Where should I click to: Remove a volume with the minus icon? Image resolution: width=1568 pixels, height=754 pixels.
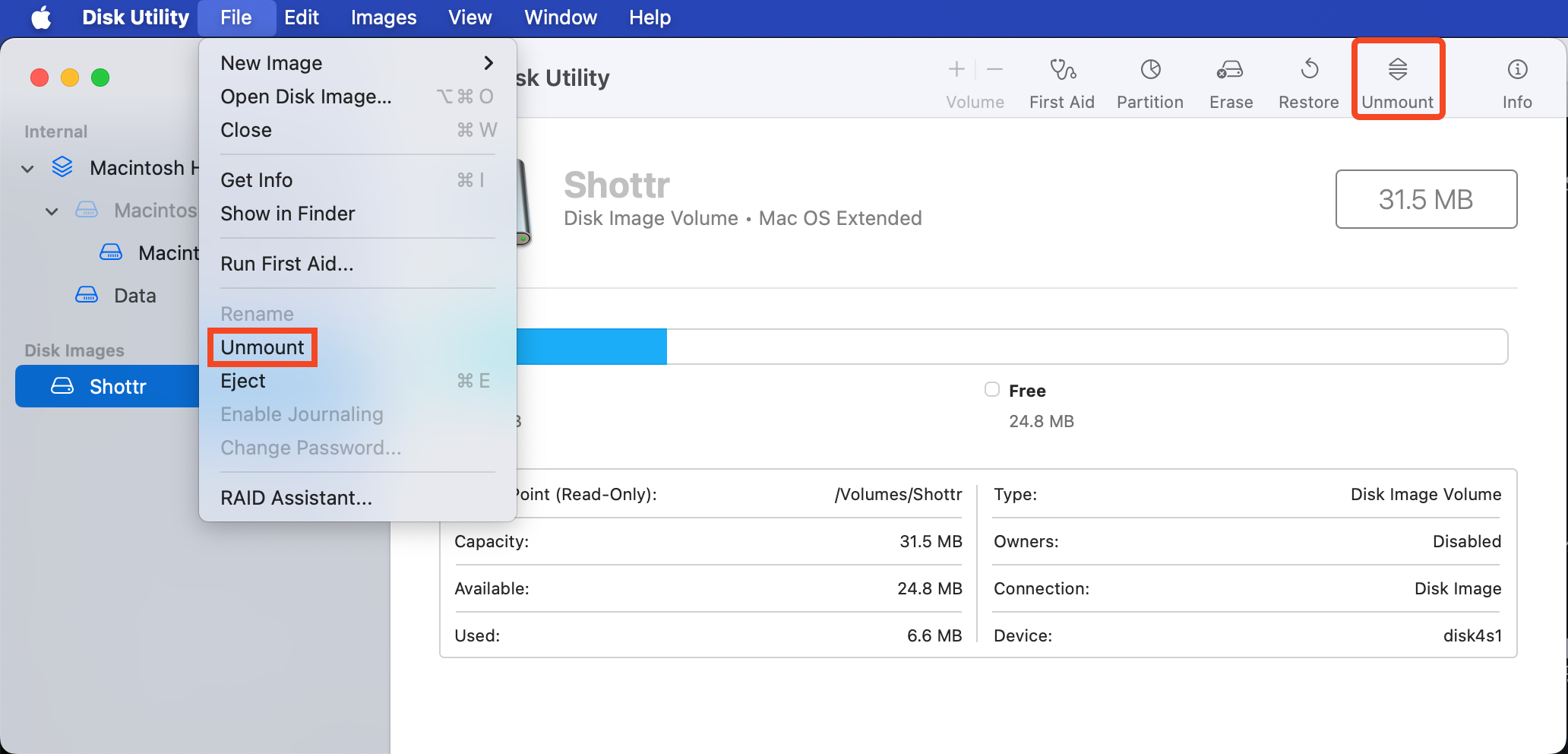[x=994, y=70]
